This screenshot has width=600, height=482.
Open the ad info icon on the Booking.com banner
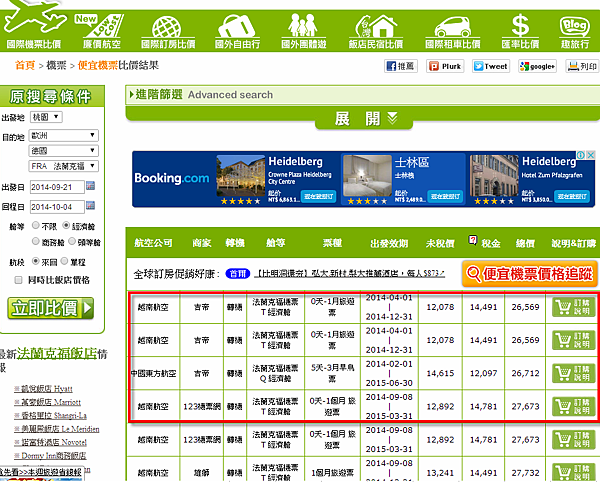[581, 155]
